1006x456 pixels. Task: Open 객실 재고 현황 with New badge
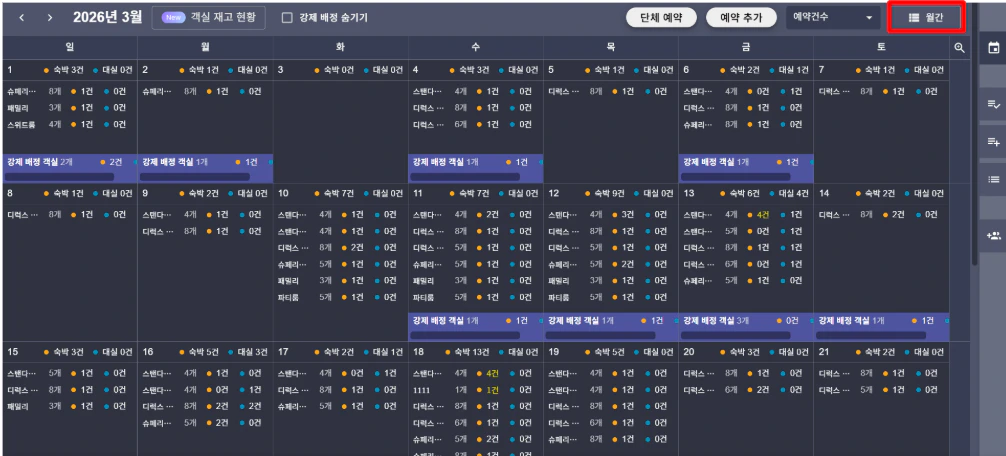(209, 17)
